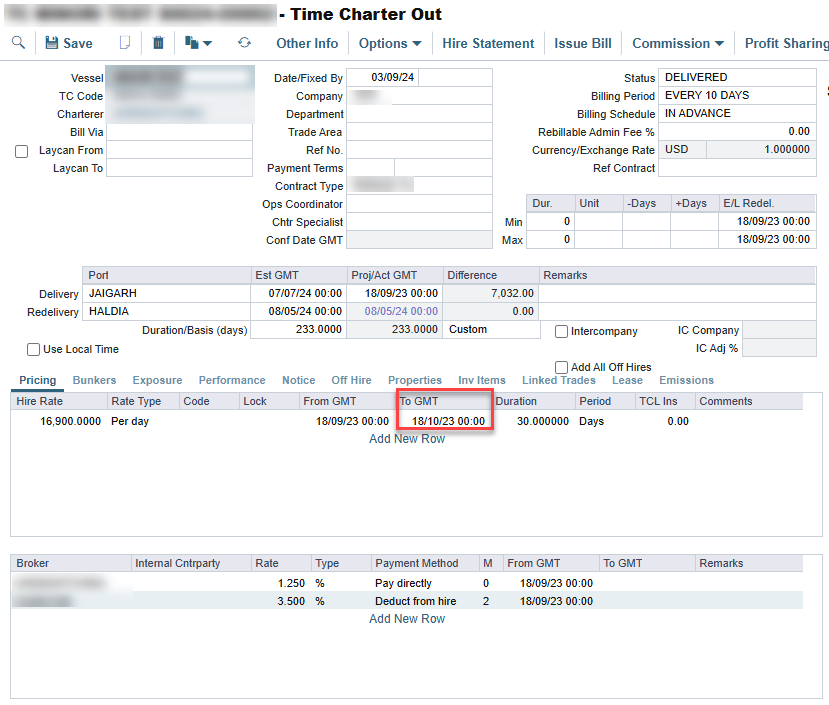
Task: Click the Save disk icon
Action: coord(51,43)
